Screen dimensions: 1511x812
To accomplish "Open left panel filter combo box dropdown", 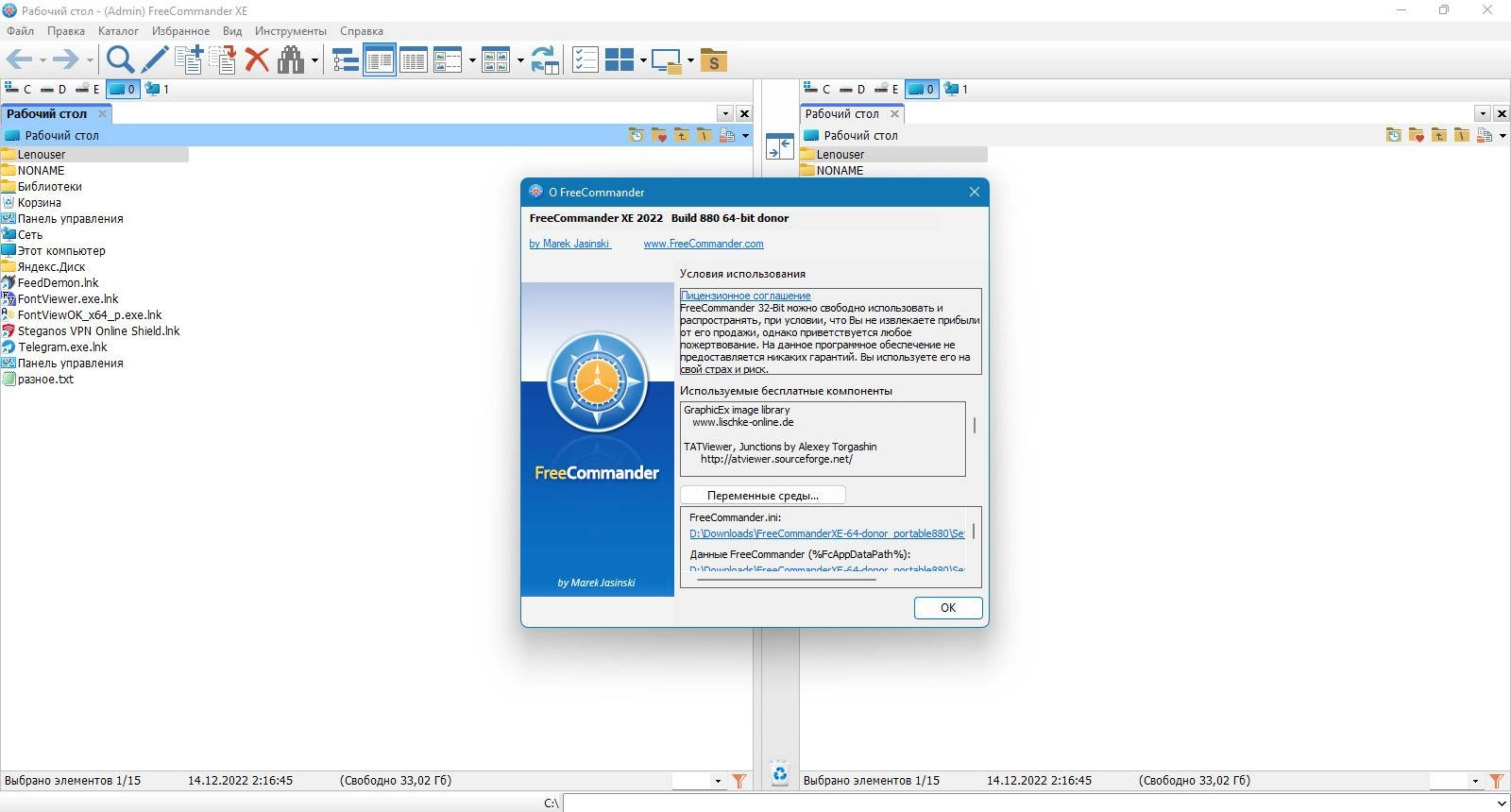I will (718, 781).
